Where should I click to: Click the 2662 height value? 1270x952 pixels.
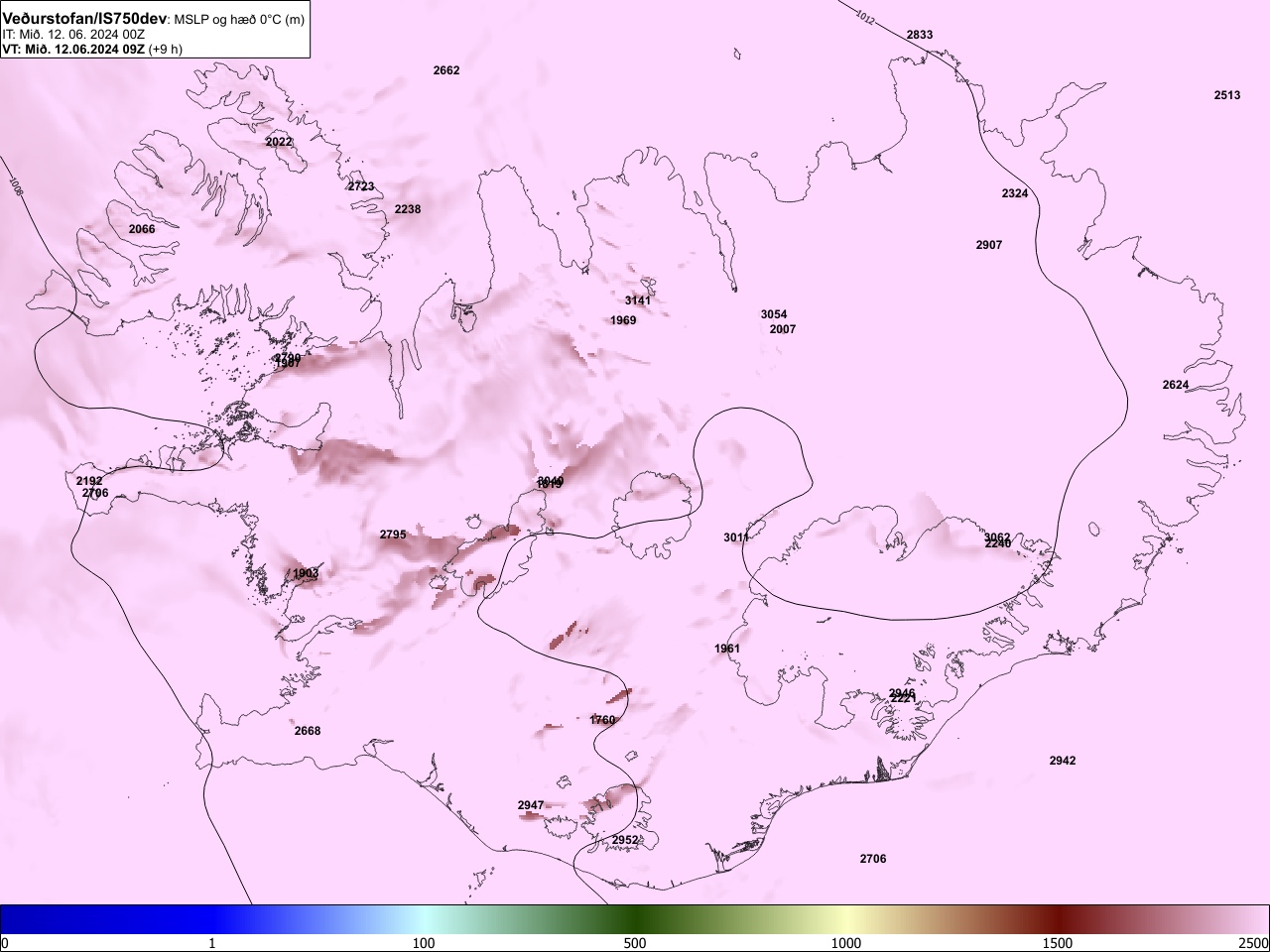pyautogui.click(x=446, y=70)
